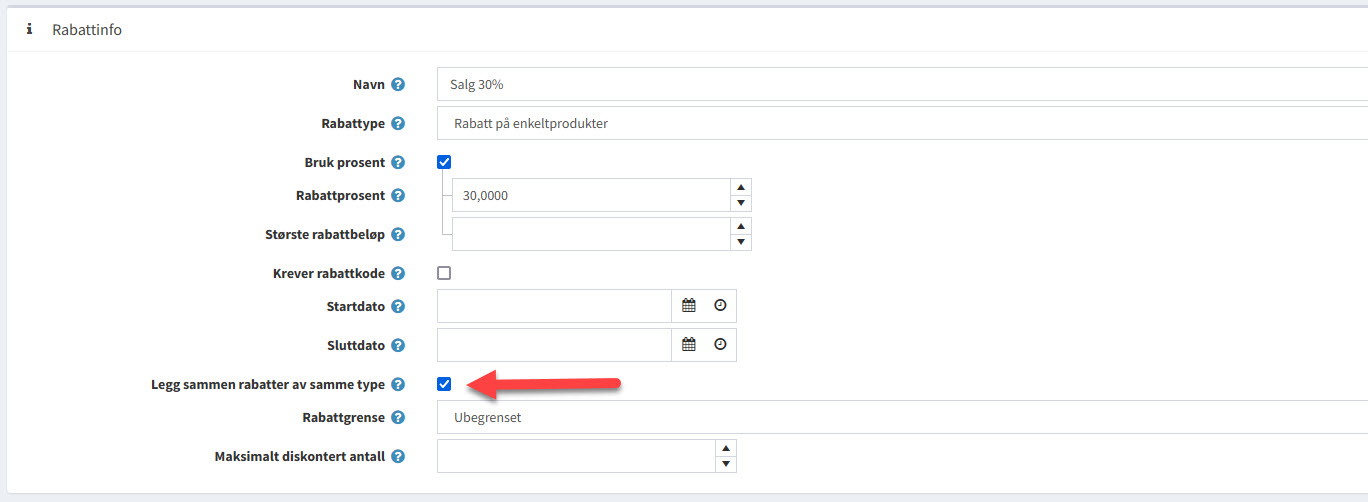
Task: Open the Sluttdato calendar picker
Action: tap(688, 345)
